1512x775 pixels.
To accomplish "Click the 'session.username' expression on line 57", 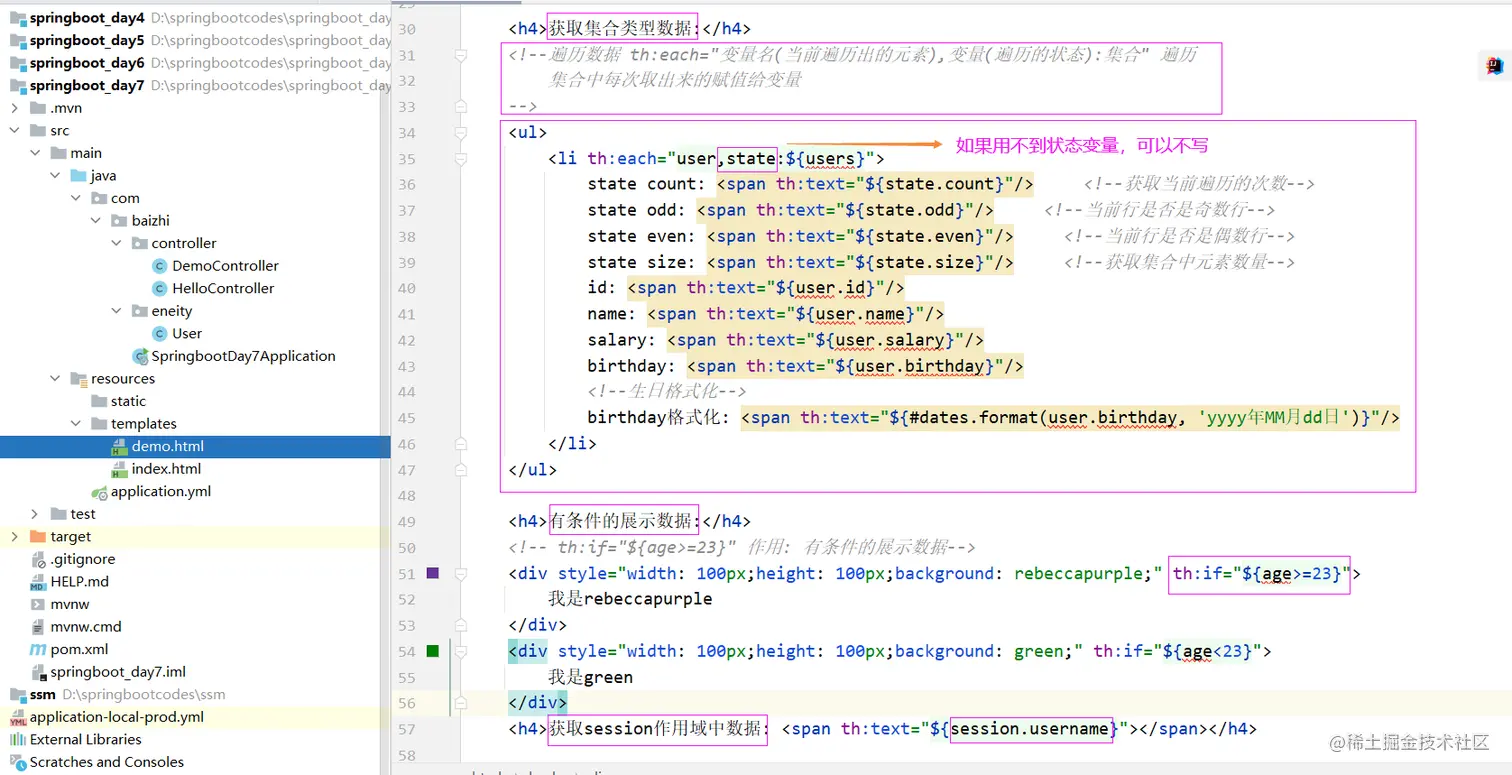I will [1030, 729].
